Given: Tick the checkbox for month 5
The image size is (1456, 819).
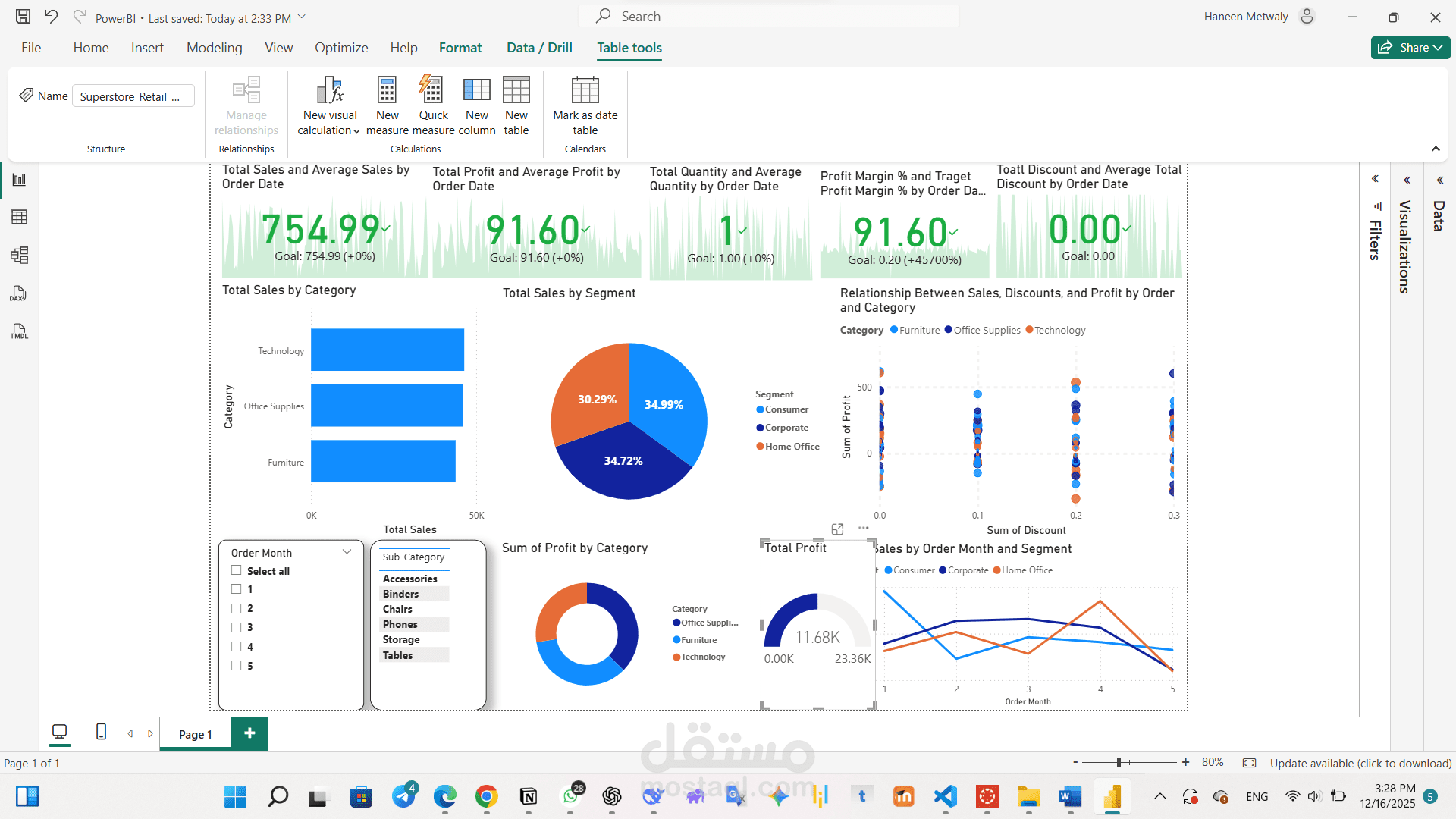Looking at the screenshot, I should 236,665.
